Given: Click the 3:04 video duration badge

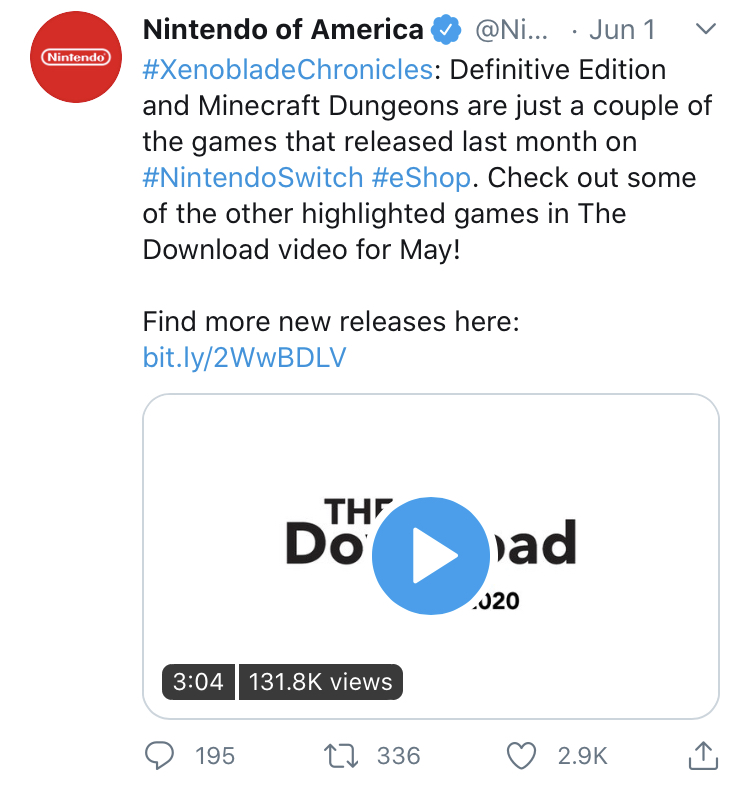Looking at the screenshot, I should [x=198, y=682].
